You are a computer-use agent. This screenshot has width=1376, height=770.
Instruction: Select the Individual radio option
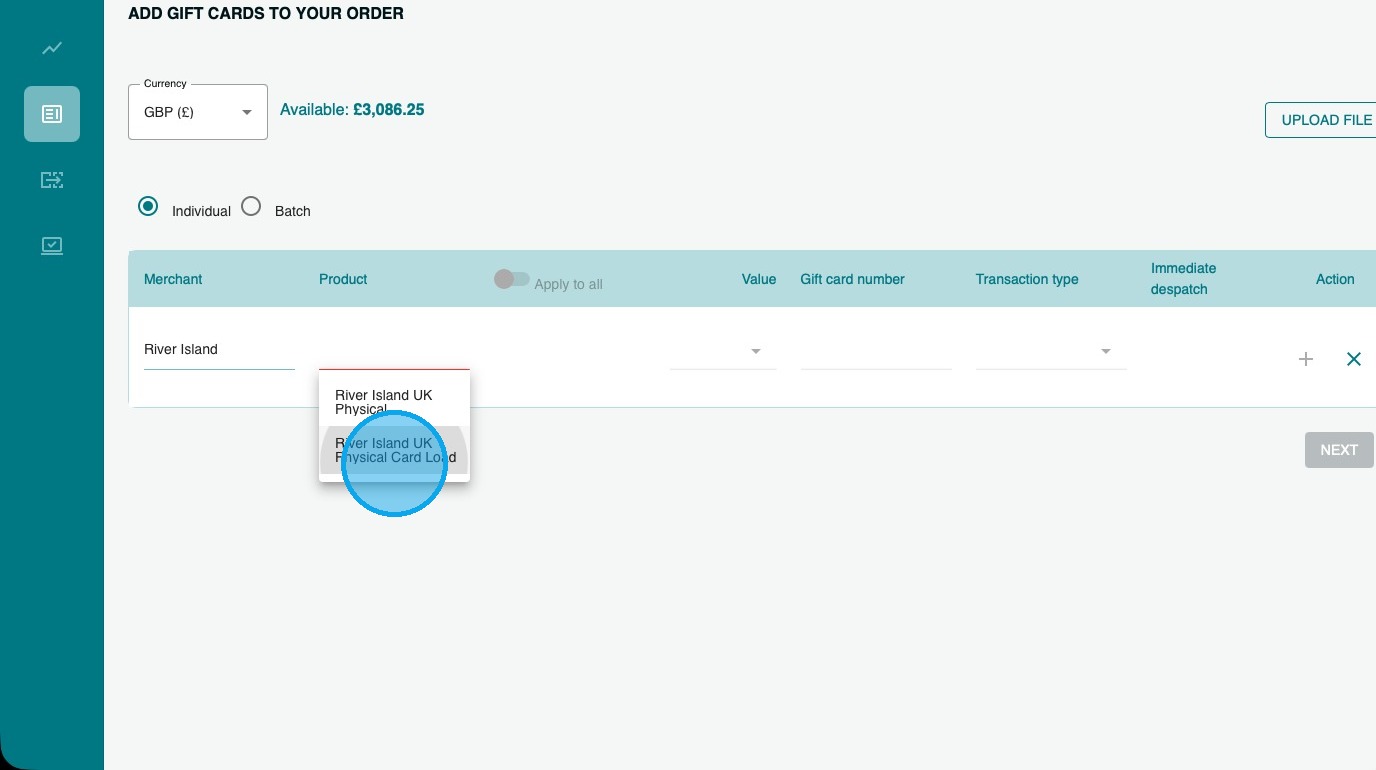148,207
